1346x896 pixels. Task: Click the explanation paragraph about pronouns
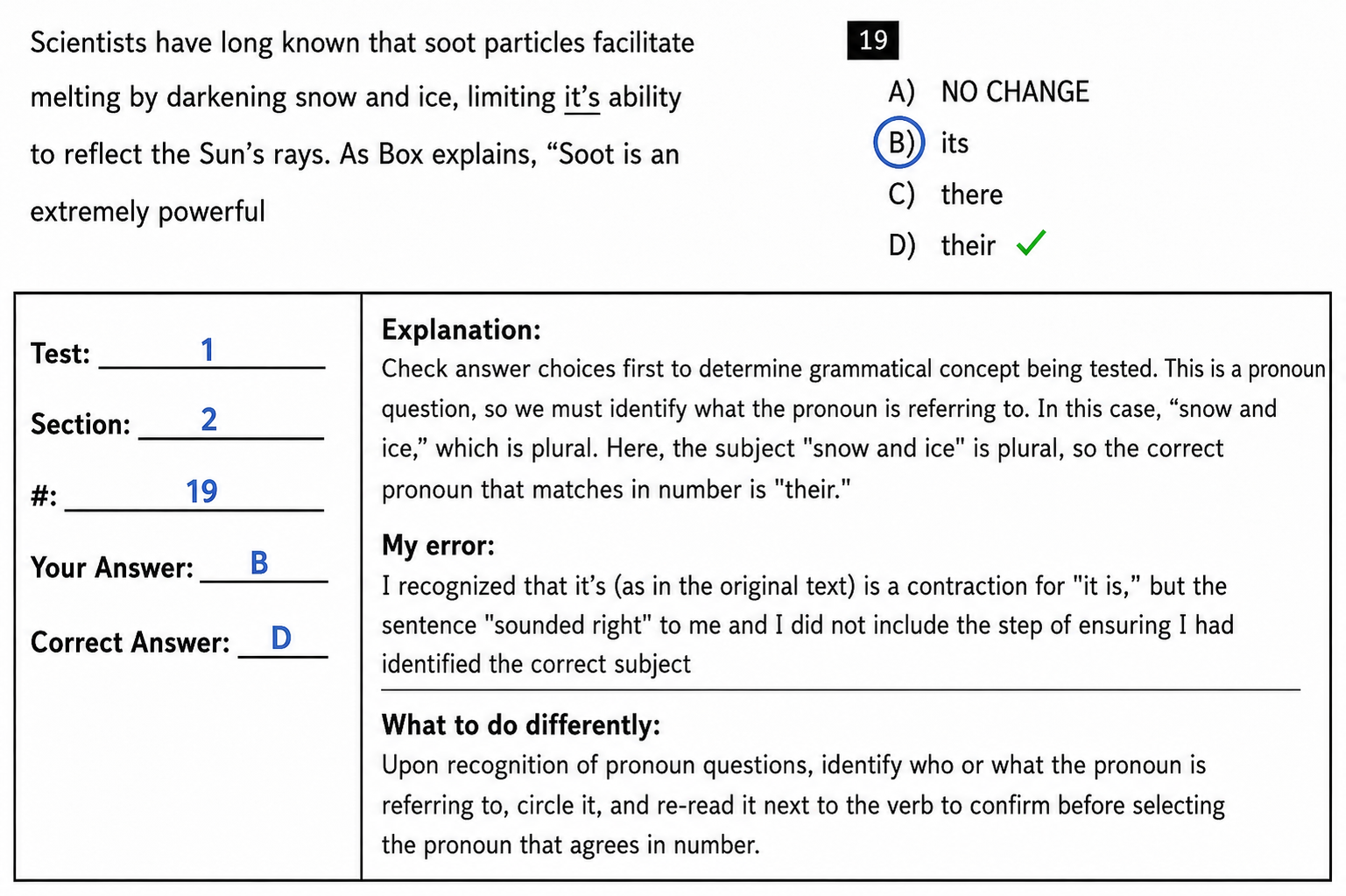coord(854,429)
